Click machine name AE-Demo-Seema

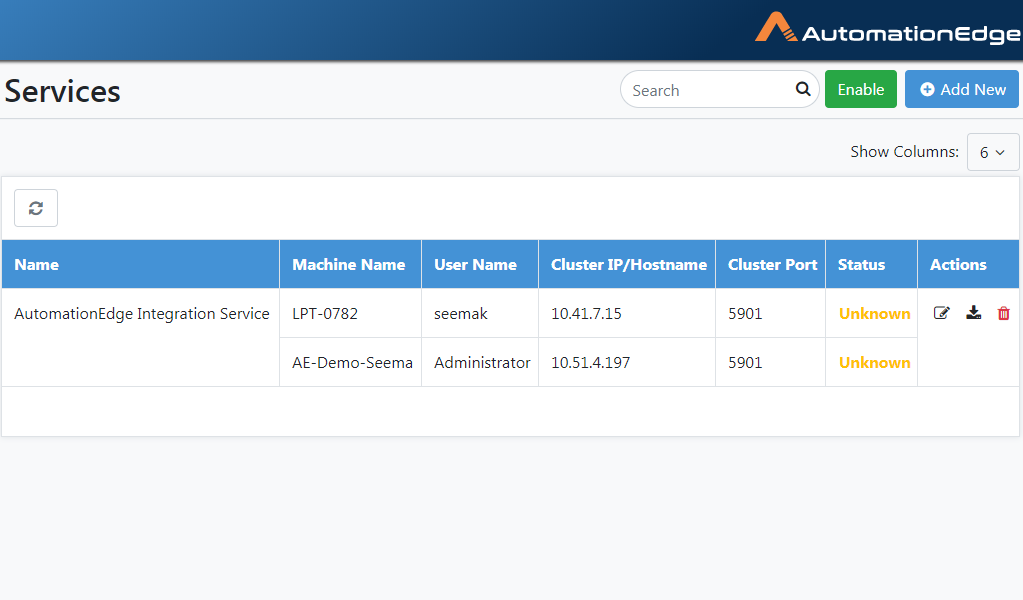pyautogui.click(x=352, y=363)
